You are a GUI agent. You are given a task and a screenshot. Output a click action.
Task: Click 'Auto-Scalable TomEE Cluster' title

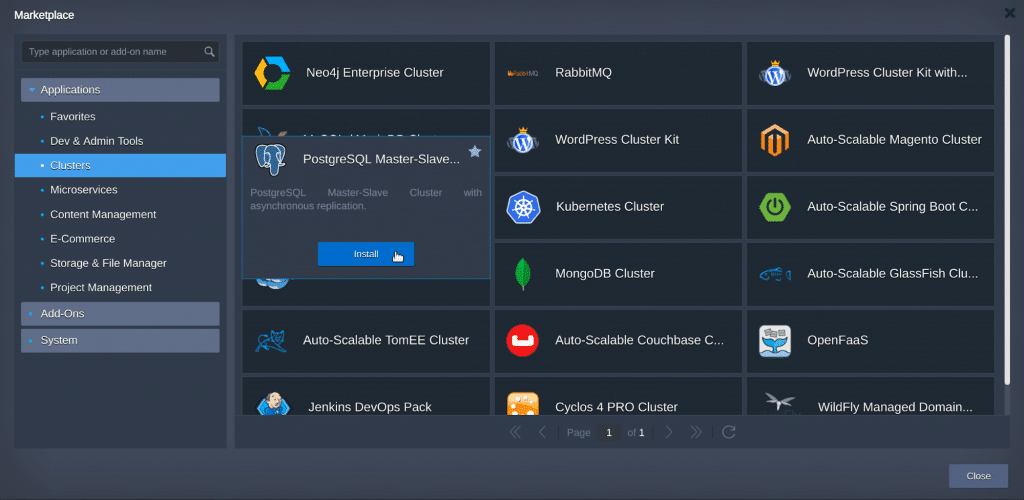pyautogui.click(x=386, y=340)
